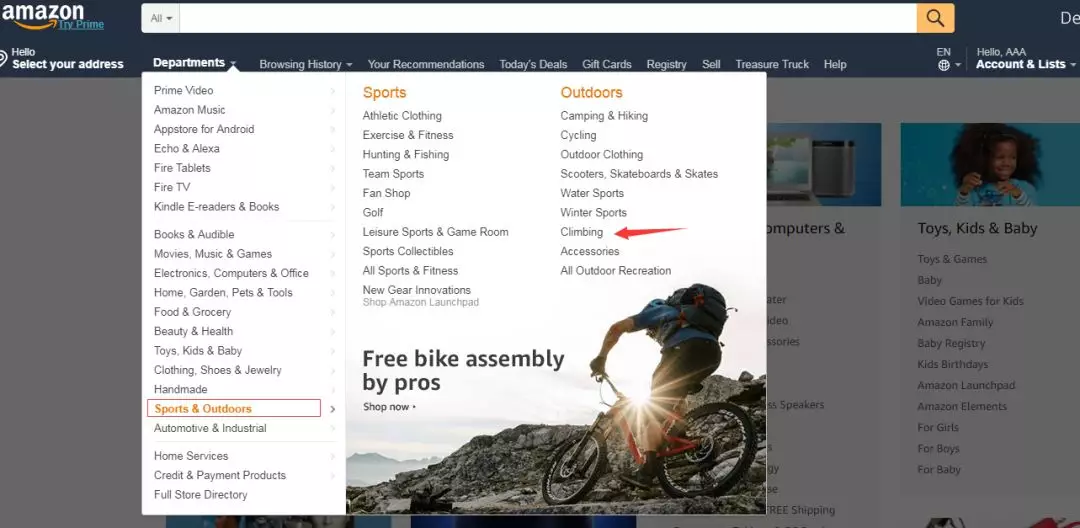Screen dimensions: 1080x528
Task: Select Movies, Music & Games
Action: pyautogui.click(x=213, y=253)
